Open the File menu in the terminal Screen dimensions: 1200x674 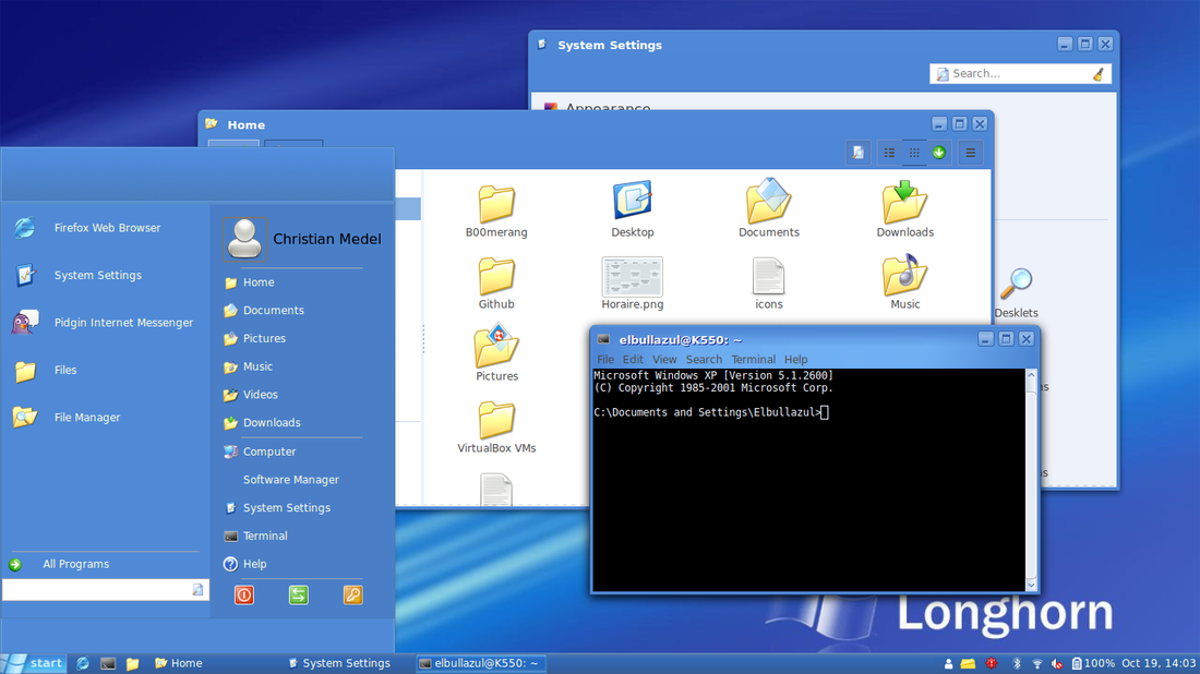tap(605, 359)
